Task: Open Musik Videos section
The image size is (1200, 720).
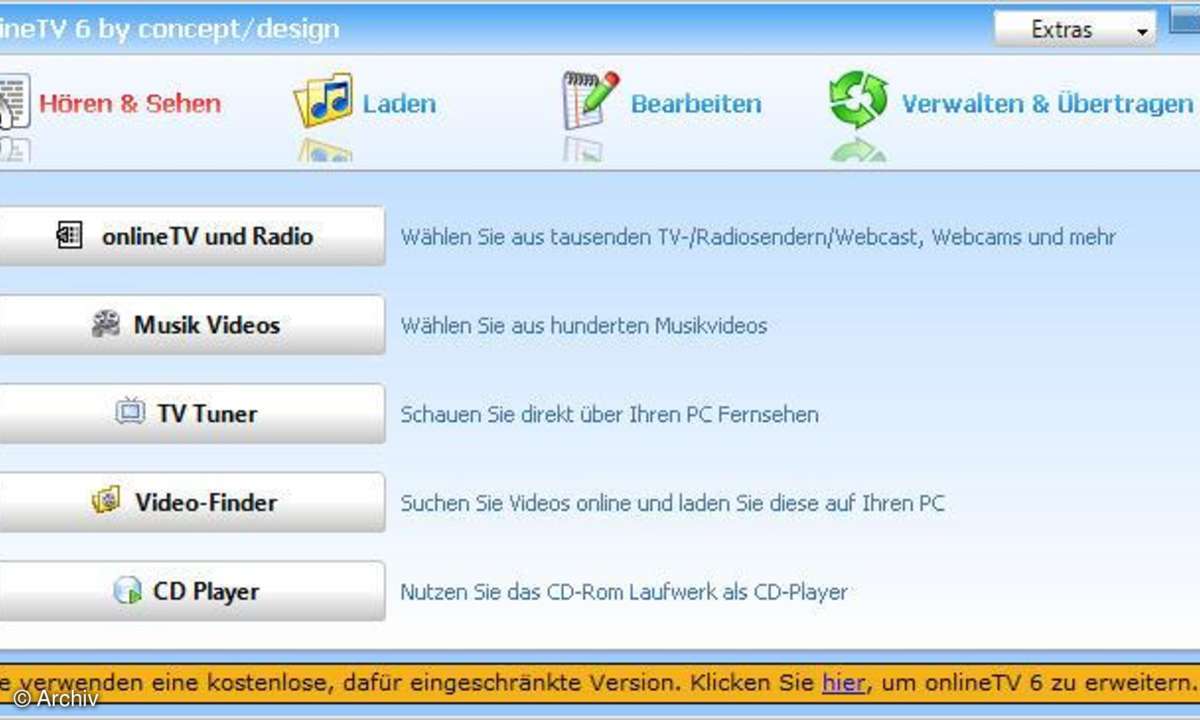Action: pyautogui.click(x=192, y=325)
